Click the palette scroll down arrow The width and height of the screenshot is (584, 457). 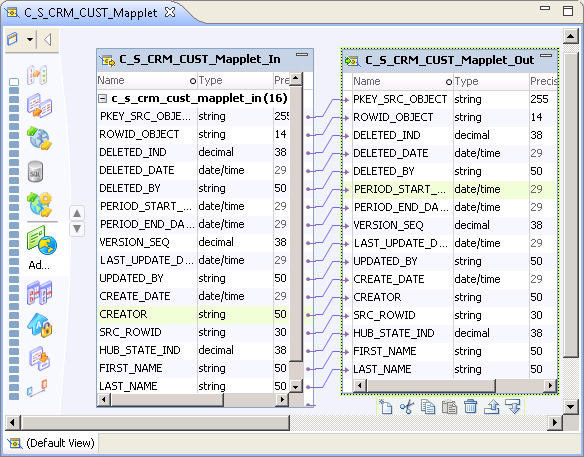pos(77,228)
